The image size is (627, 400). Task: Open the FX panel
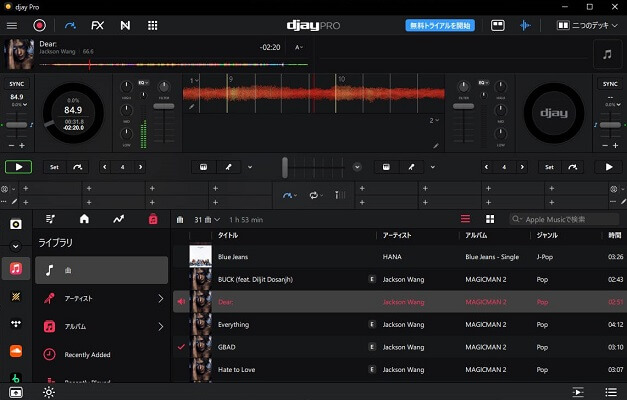pos(97,26)
